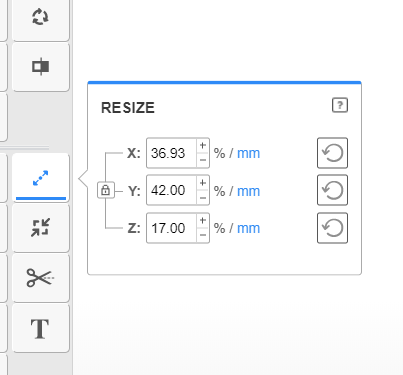The height and width of the screenshot is (375, 403).
Task: Increase Y value with plus stepper
Action: [203, 183]
